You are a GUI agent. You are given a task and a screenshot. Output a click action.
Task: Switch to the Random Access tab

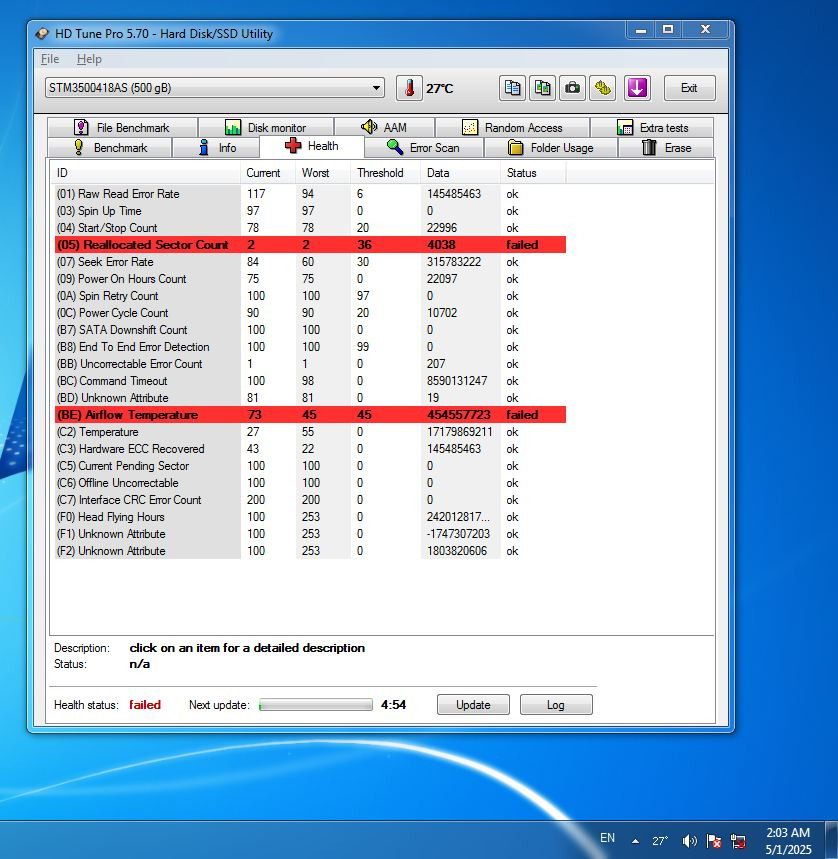click(512, 128)
